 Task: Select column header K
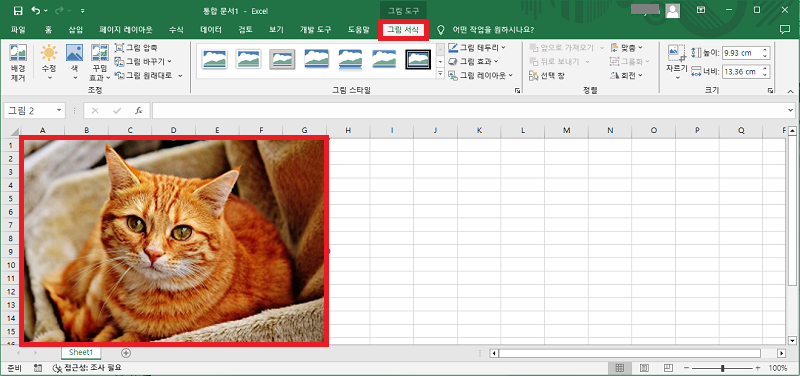pos(479,131)
